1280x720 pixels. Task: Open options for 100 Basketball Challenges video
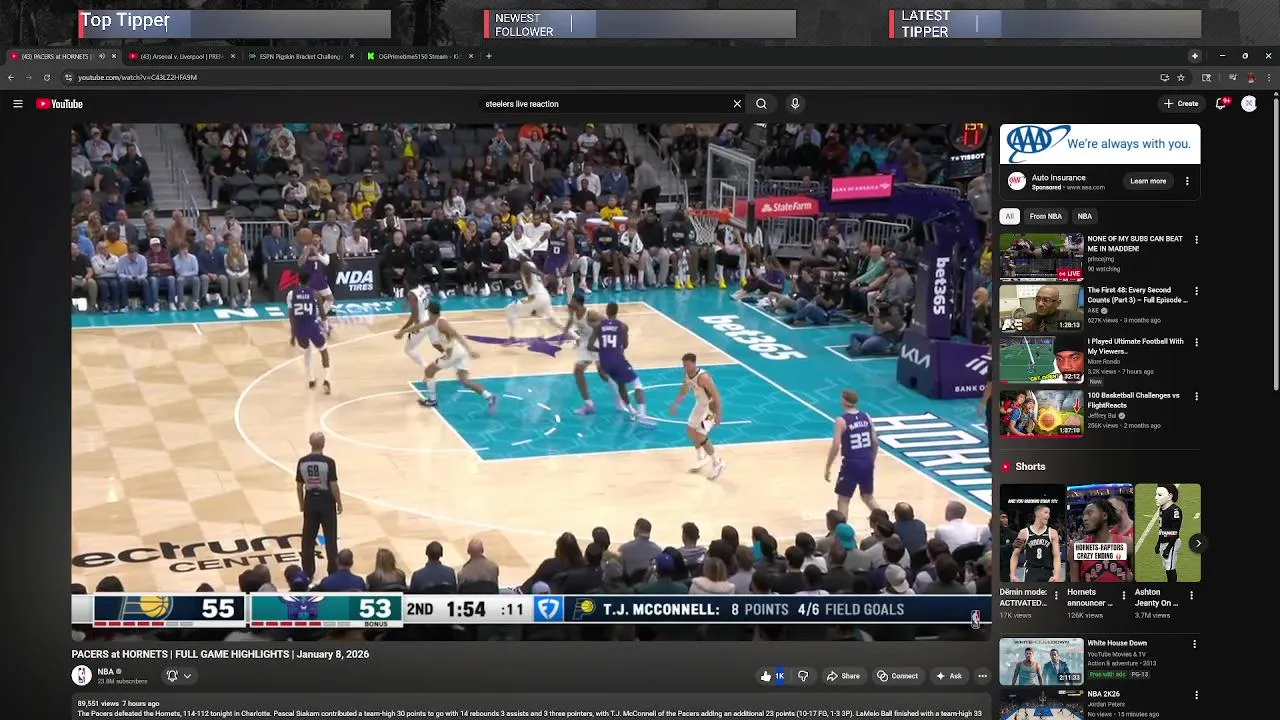tap(1196, 396)
